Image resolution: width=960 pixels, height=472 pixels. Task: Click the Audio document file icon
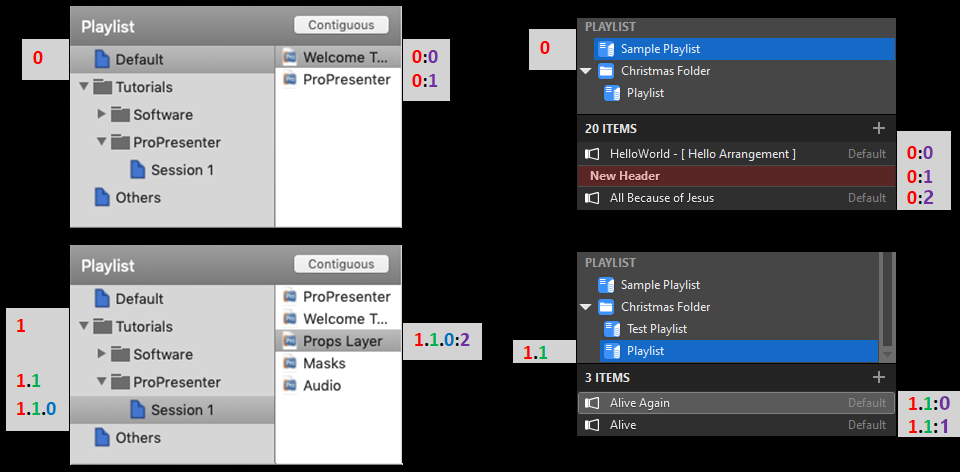pyautogui.click(x=289, y=385)
